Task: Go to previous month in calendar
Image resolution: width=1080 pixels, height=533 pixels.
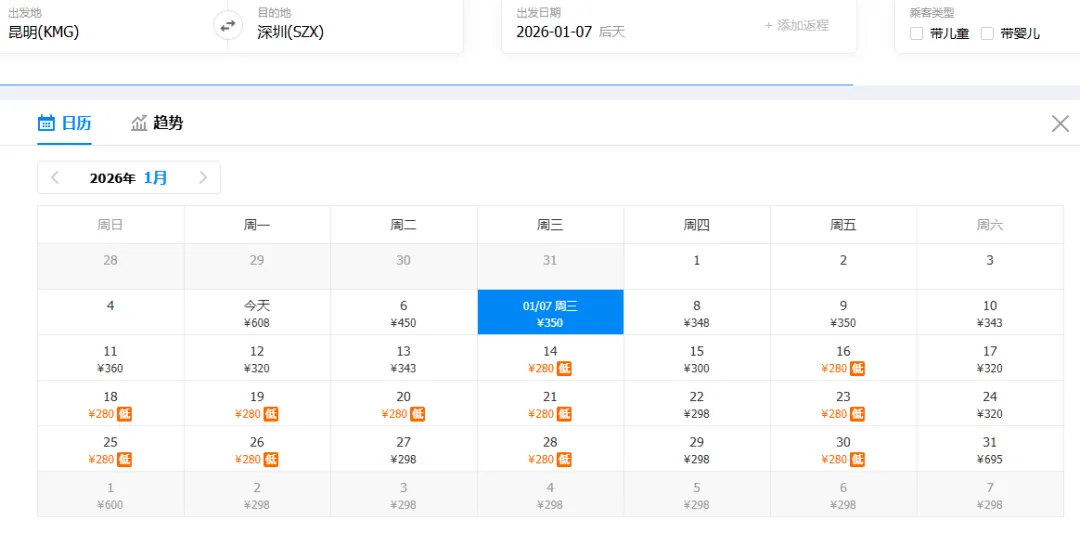Action: pos(56,178)
